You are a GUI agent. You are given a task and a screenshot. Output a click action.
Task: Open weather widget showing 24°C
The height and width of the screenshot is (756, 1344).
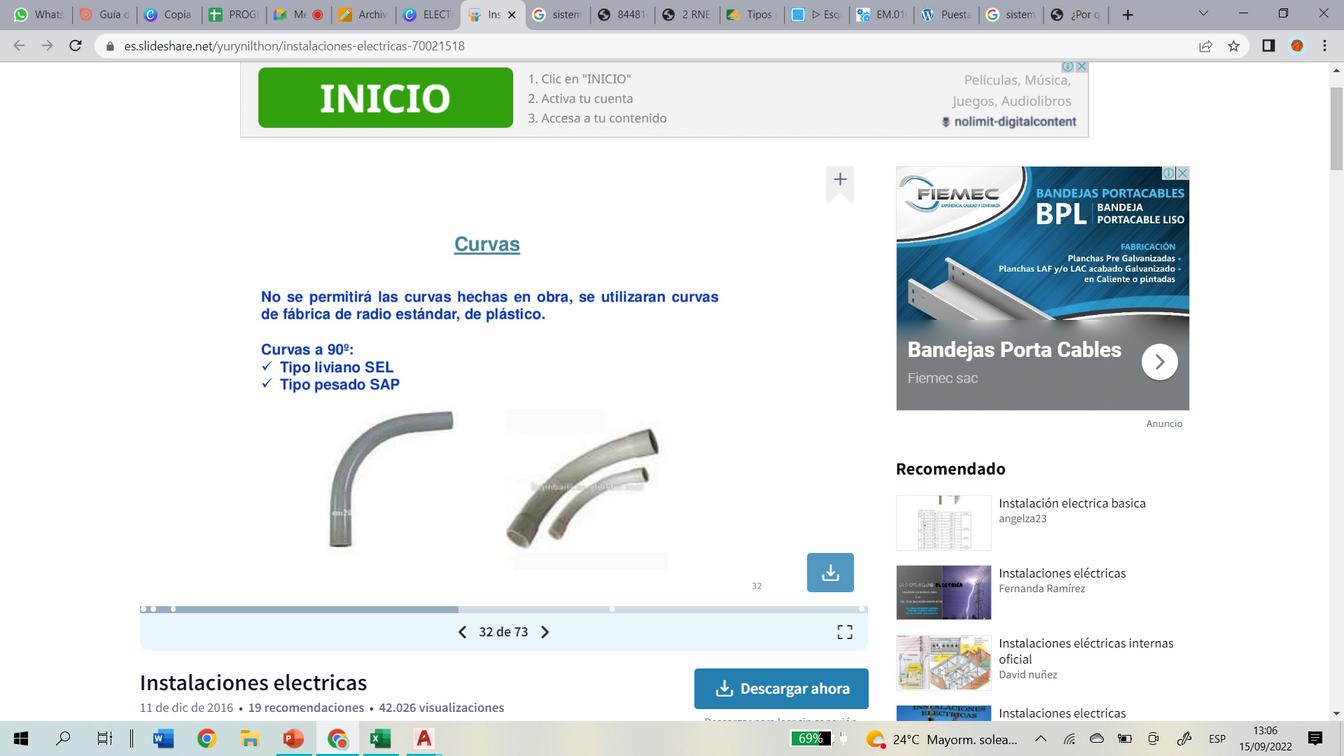tap(941, 739)
